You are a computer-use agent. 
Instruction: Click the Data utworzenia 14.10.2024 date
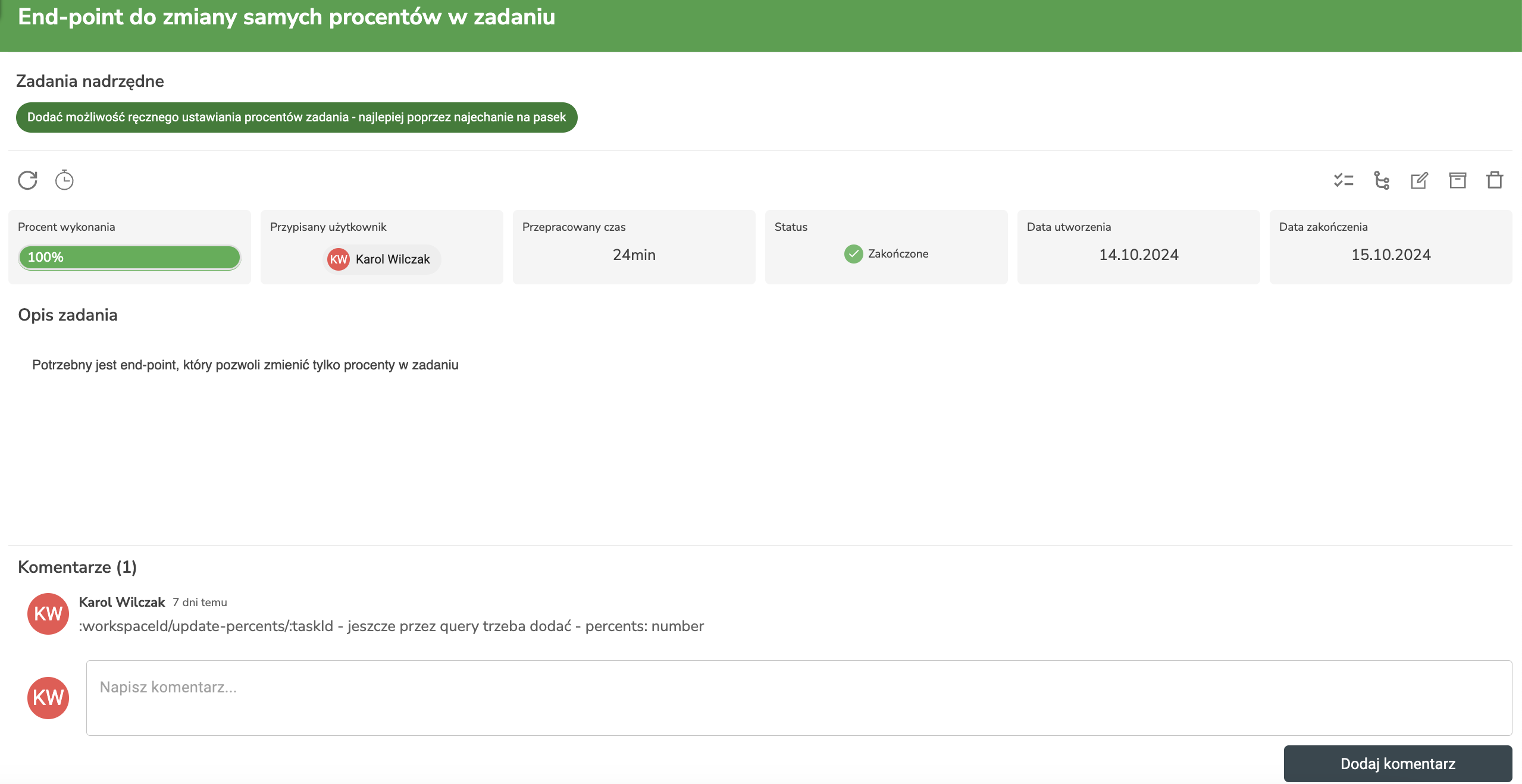1138,255
